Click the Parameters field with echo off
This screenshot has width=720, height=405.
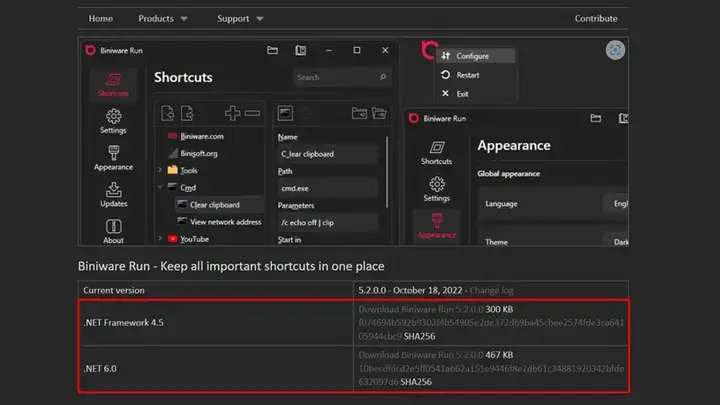[x=327, y=222]
